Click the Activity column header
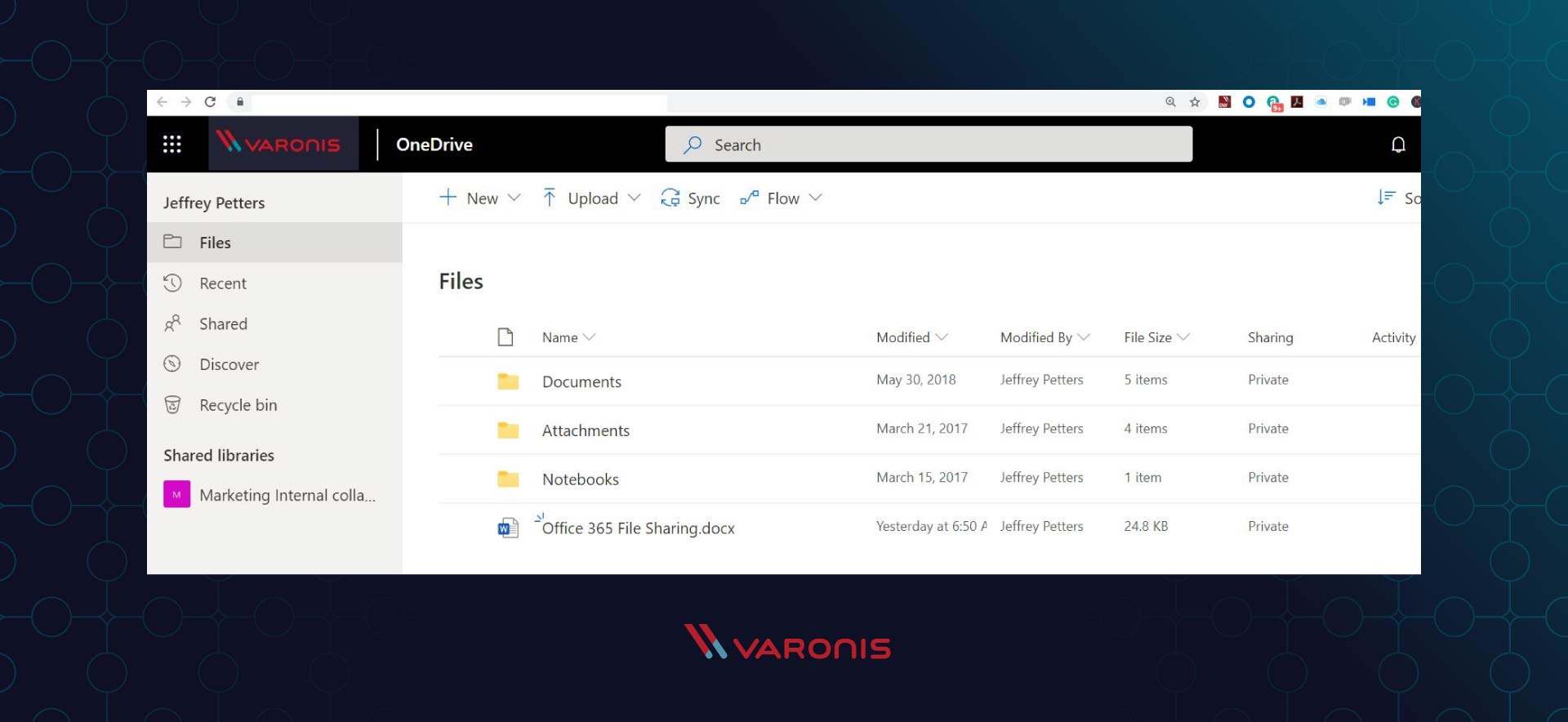 1393,337
